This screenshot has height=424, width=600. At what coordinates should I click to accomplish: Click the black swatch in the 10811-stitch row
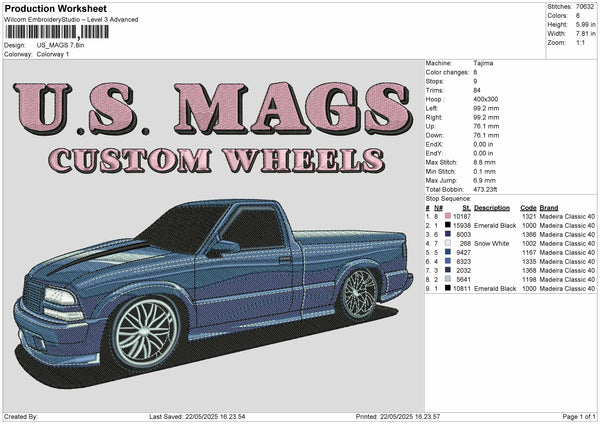click(448, 288)
